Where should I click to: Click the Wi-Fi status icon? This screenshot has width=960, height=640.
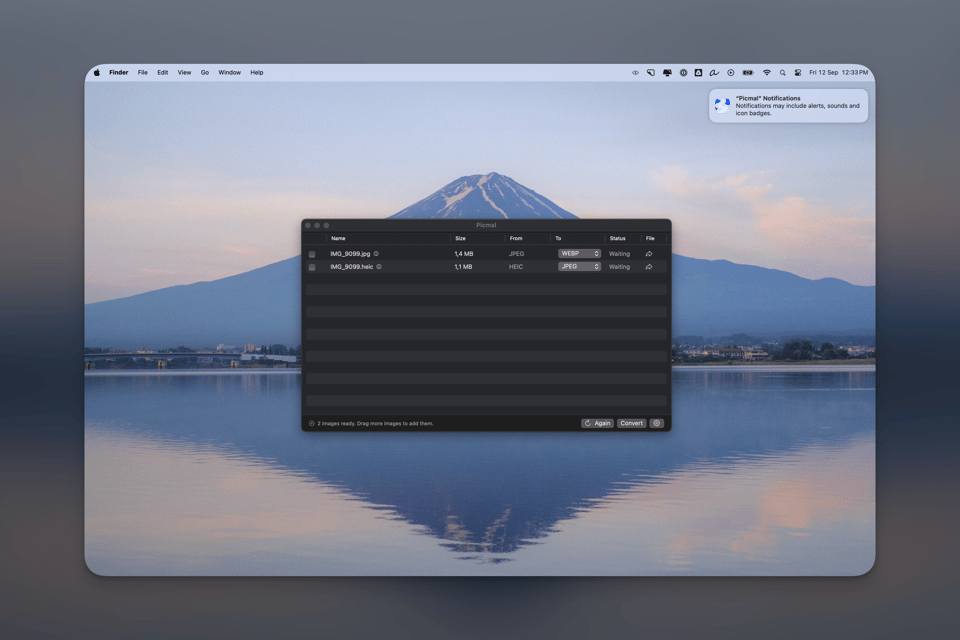767,73
